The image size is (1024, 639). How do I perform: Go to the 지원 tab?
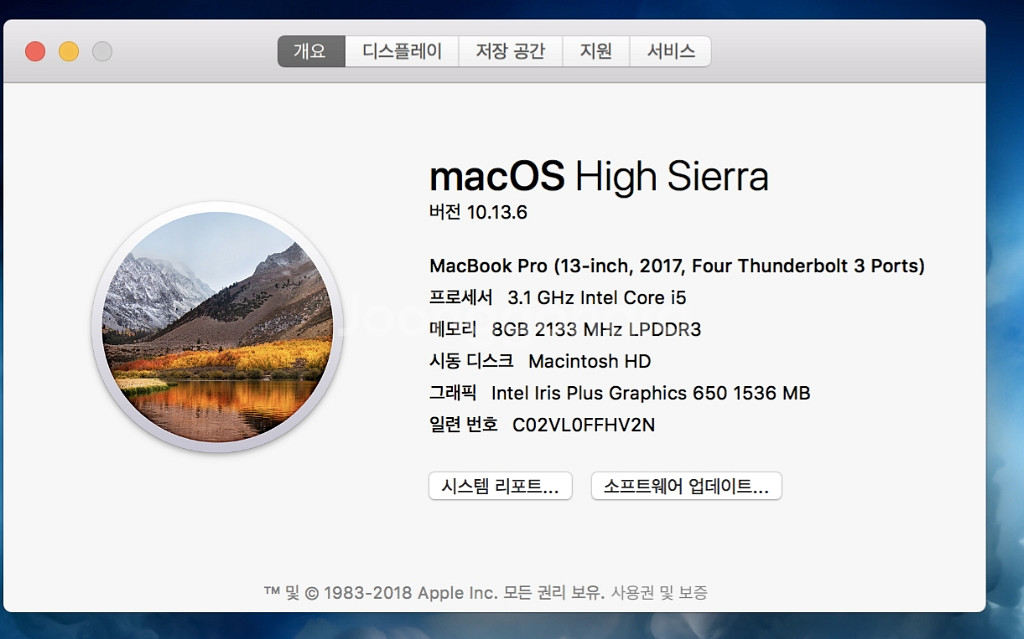point(596,51)
